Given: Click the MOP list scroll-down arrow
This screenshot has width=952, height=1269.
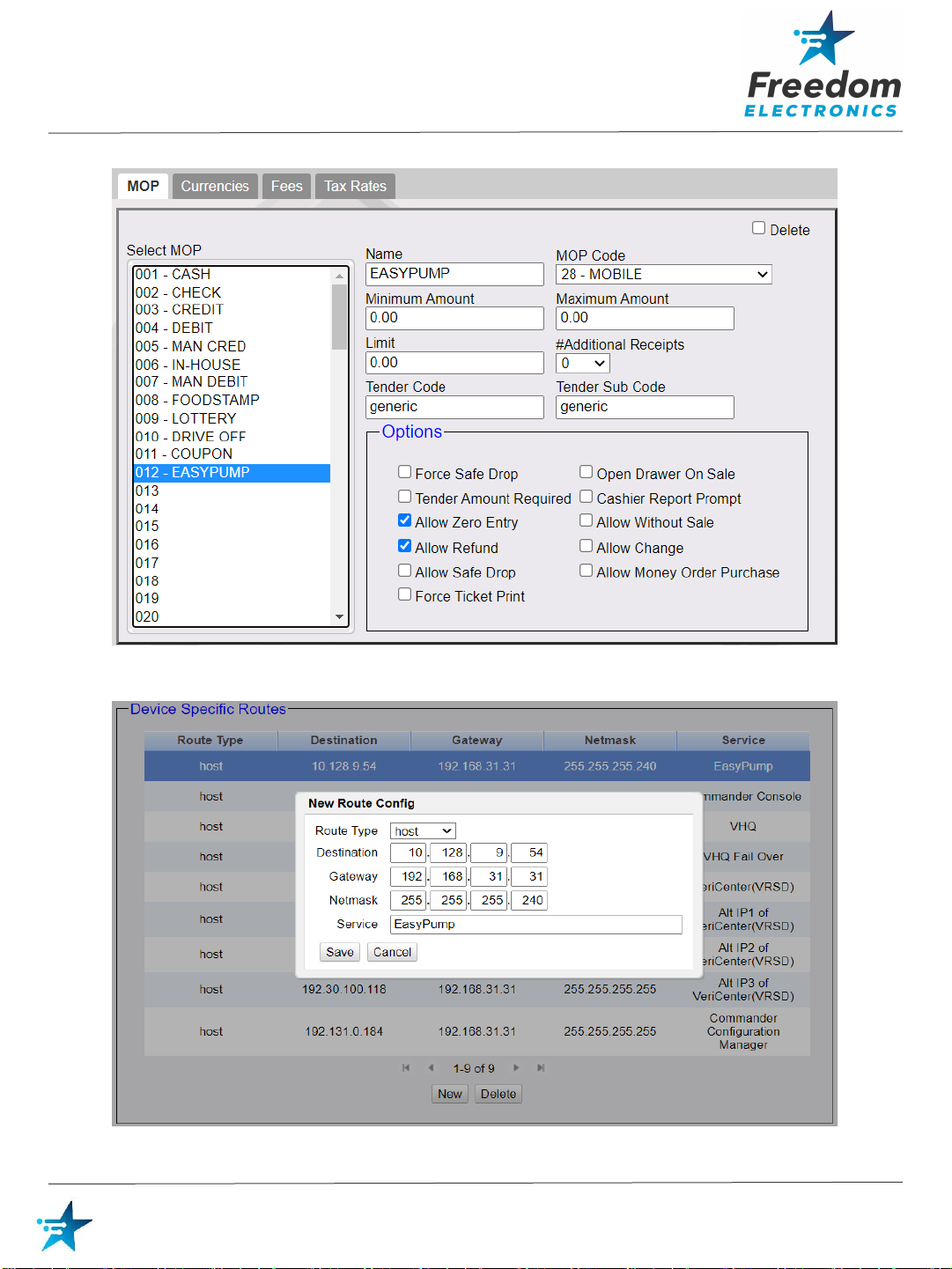Looking at the screenshot, I should click(x=339, y=617).
